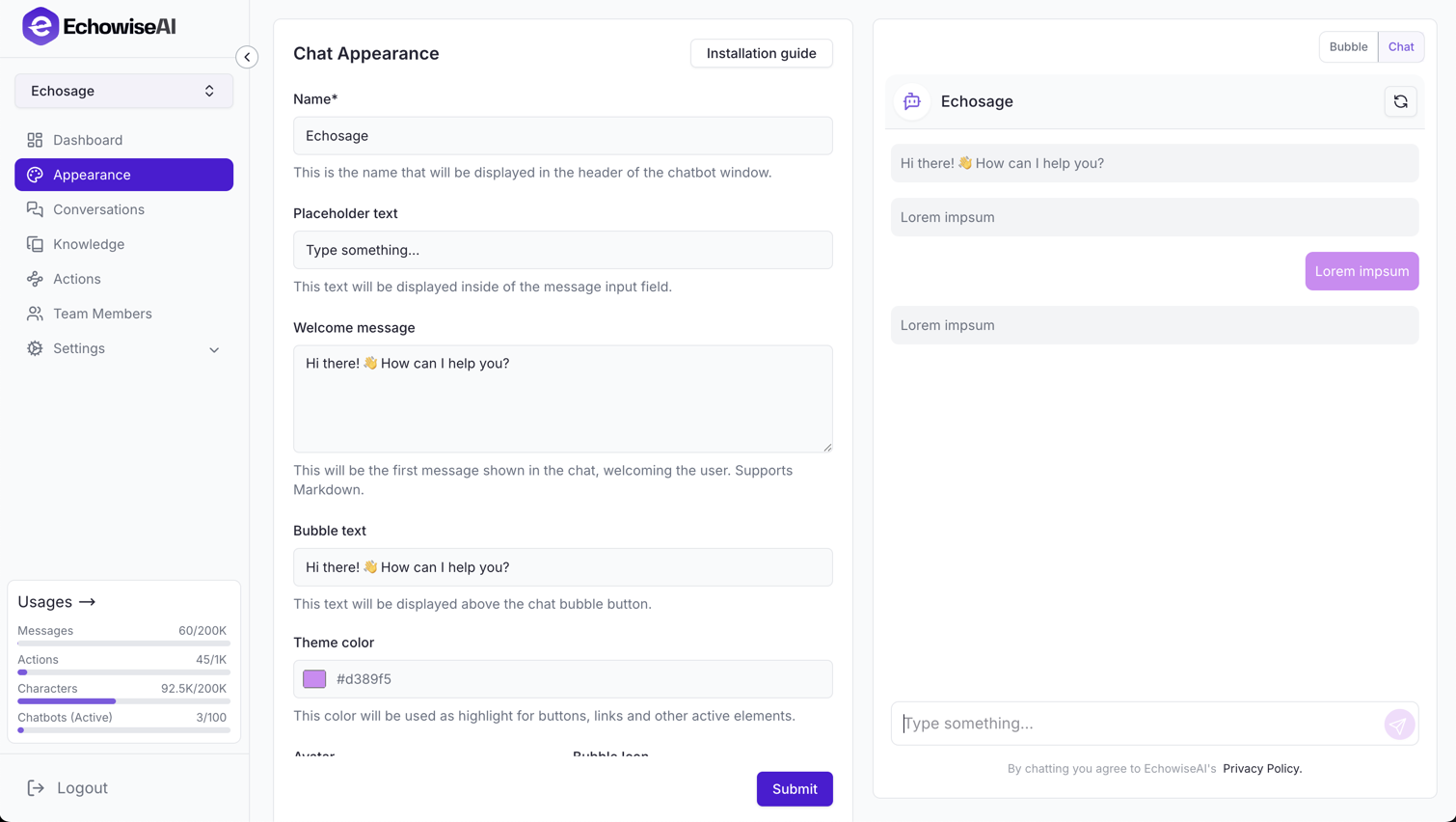
Task: Select the Chat preview tab
Action: pos(1401,46)
